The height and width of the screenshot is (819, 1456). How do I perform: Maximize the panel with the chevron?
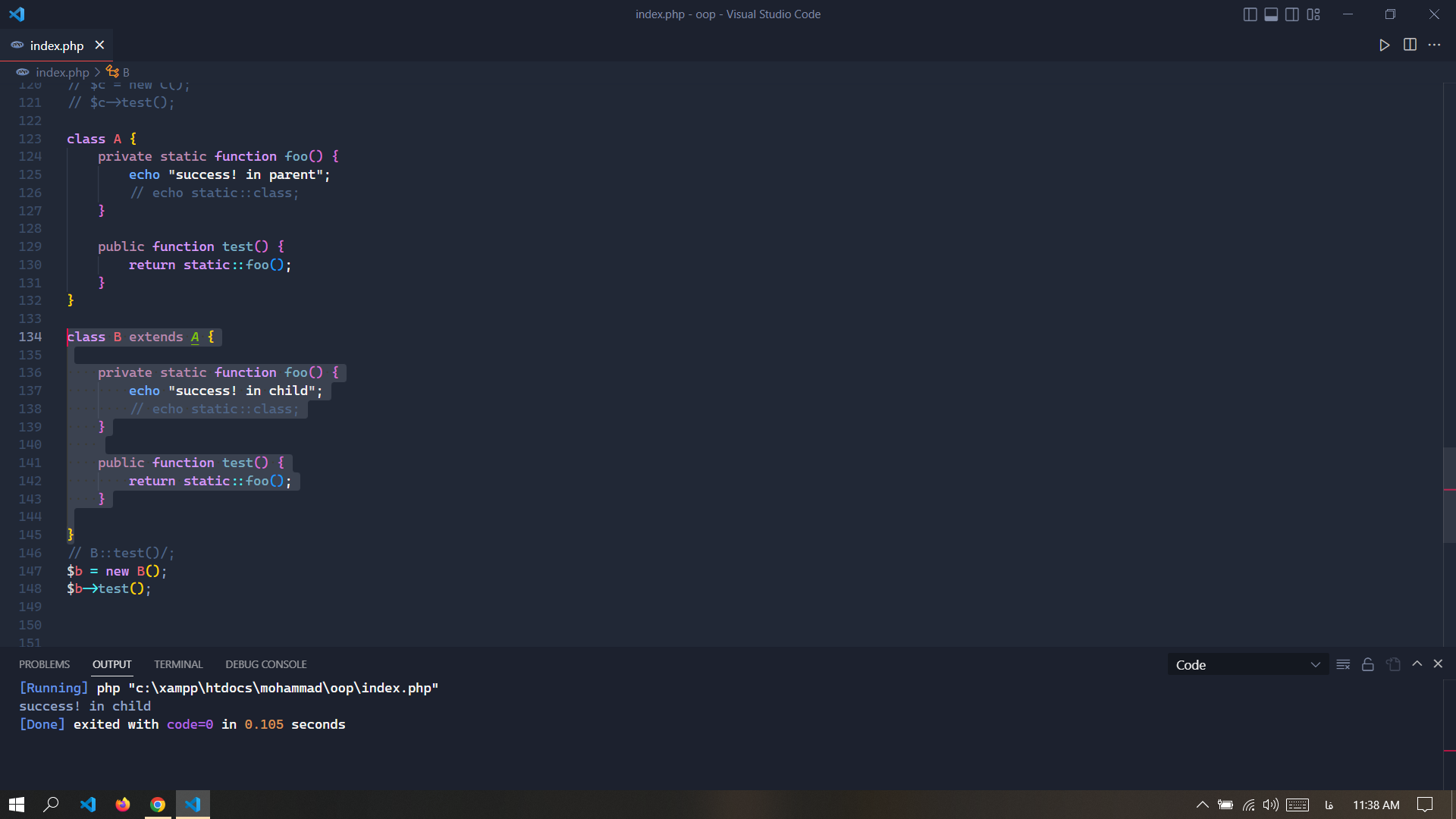pyautogui.click(x=1417, y=664)
